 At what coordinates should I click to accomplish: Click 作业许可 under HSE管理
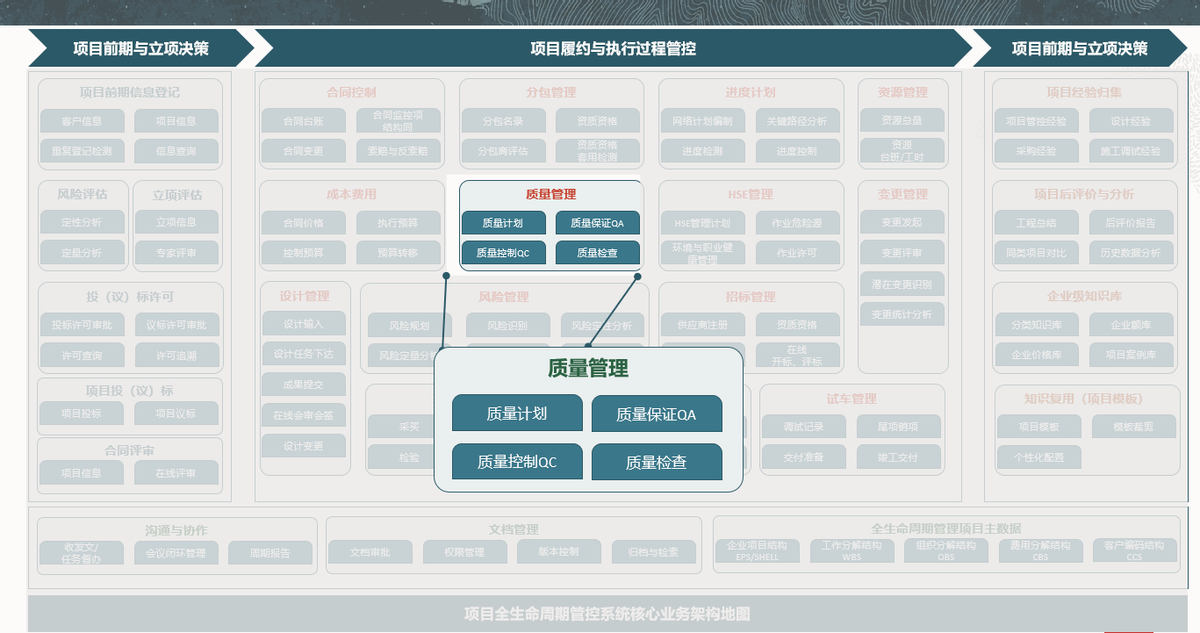pos(797,253)
